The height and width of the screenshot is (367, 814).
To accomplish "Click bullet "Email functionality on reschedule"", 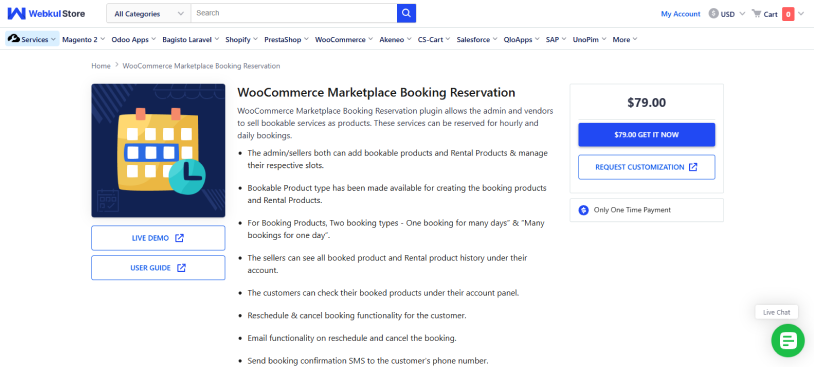I will pos(351,338).
